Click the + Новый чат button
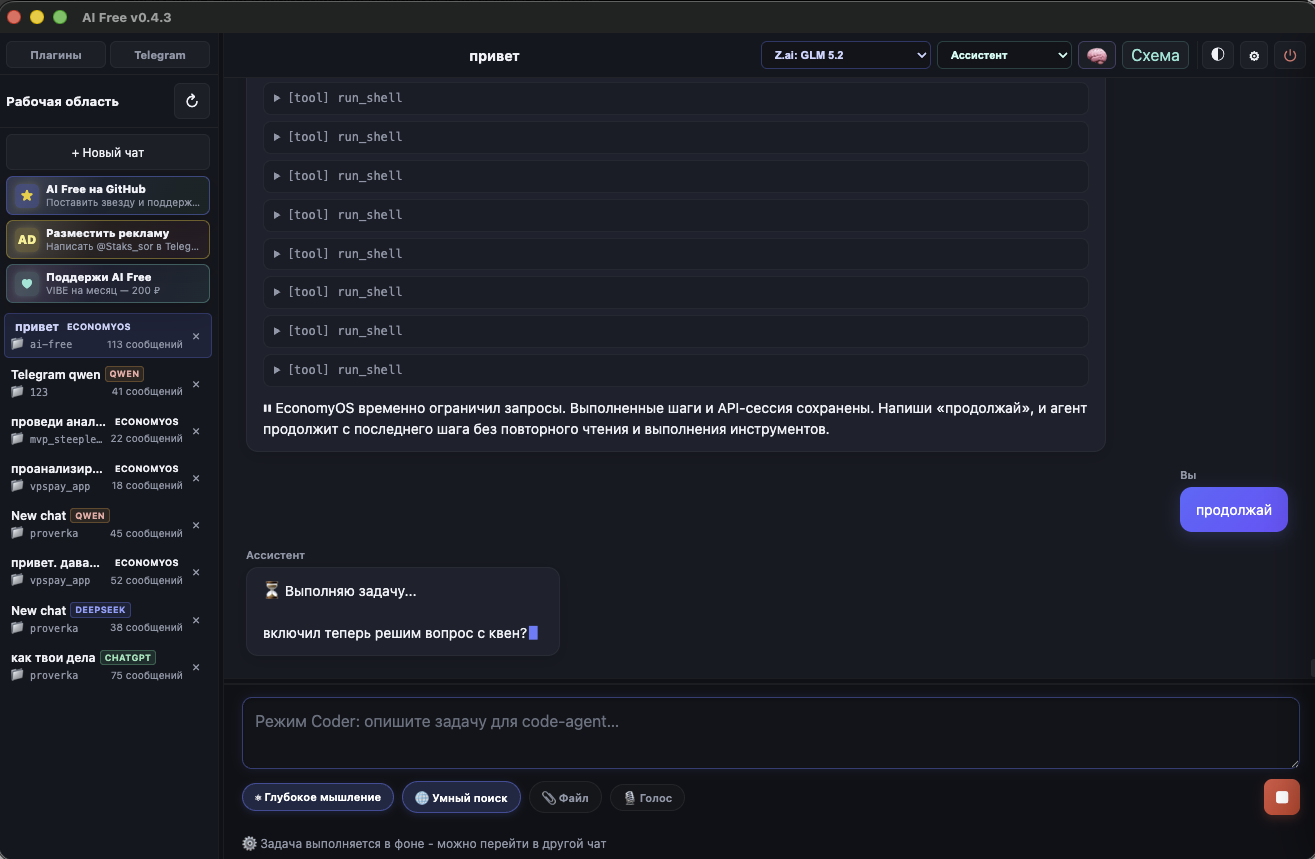 point(108,152)
